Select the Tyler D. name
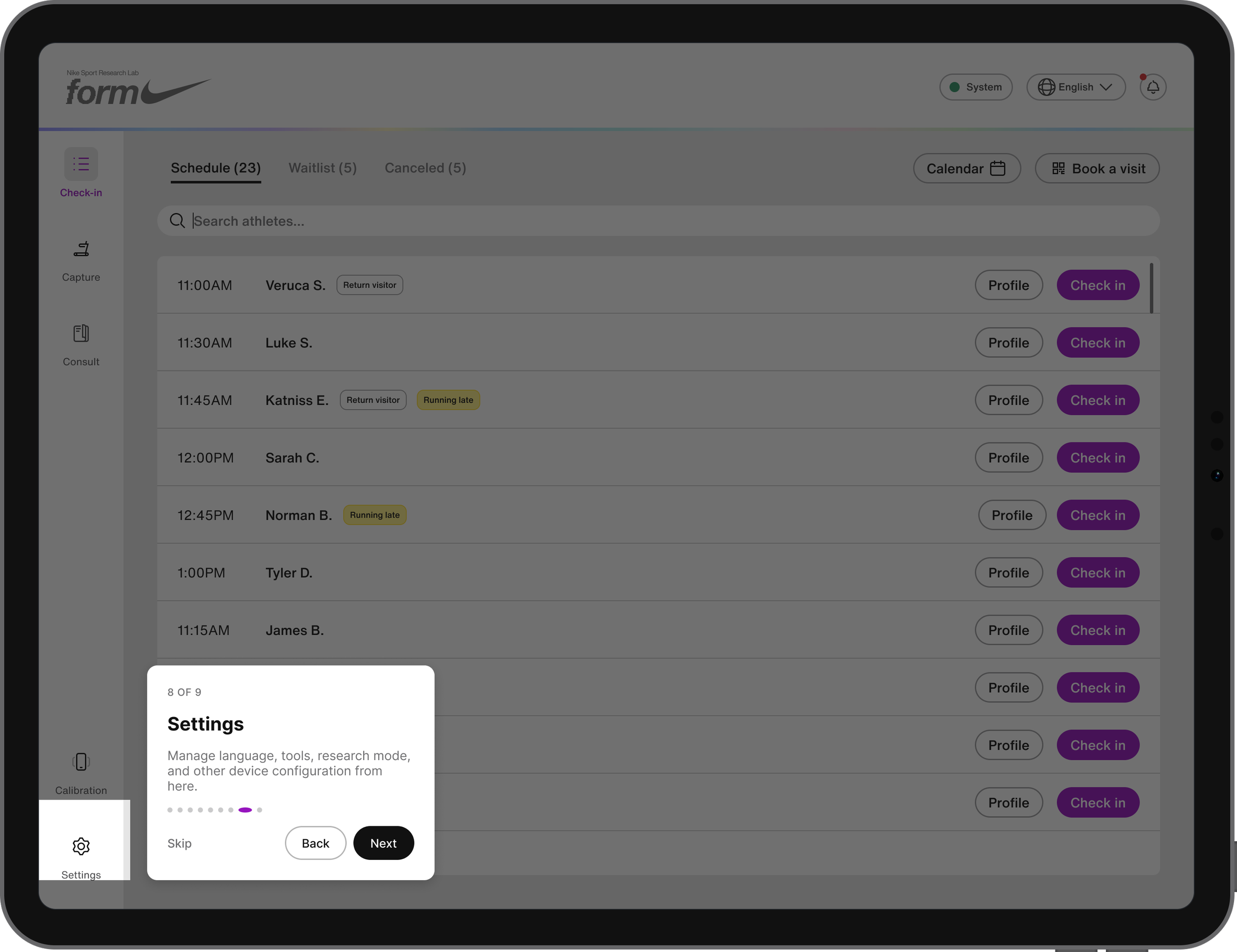 tap(289, 572)
